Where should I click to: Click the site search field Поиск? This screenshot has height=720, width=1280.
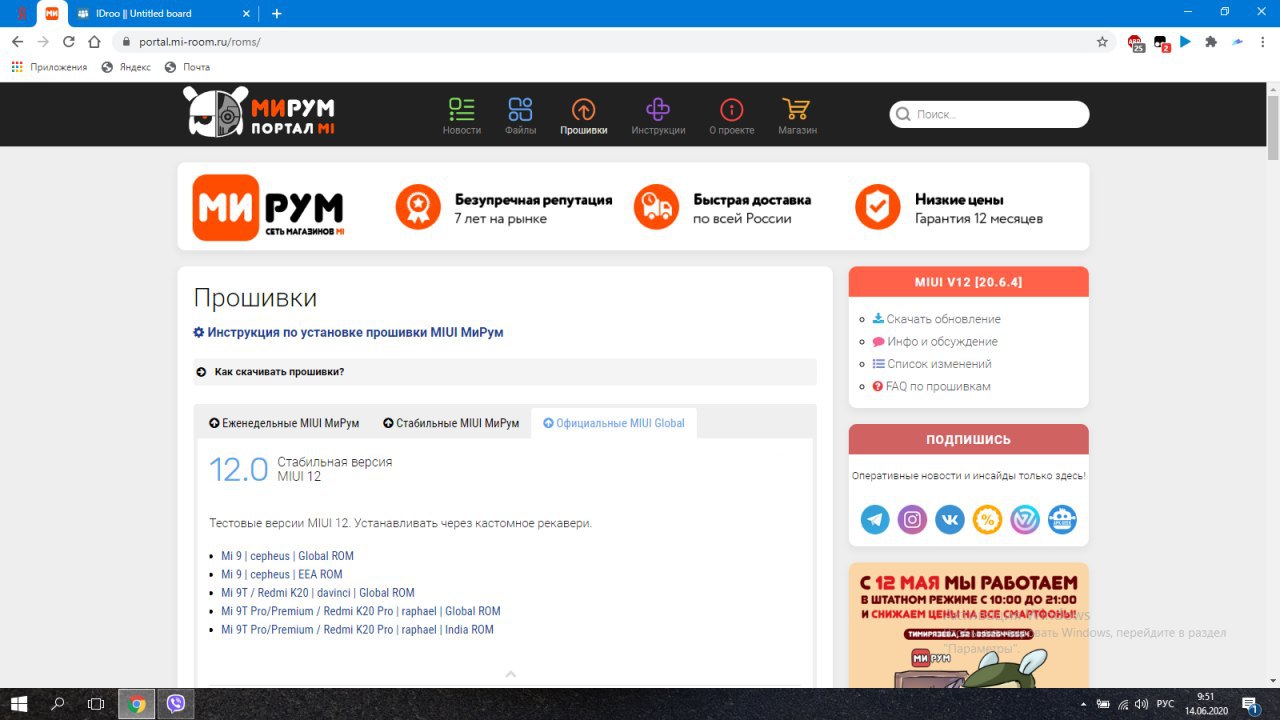pyautogui.click(x=989, y=114)
